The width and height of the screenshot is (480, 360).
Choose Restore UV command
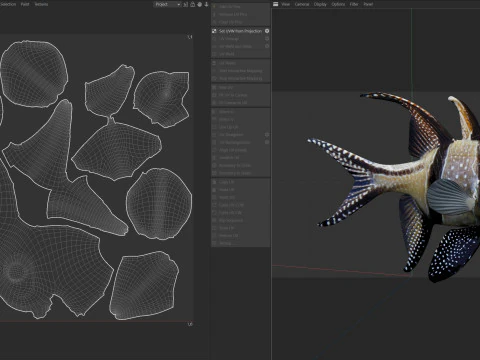click(x=240, y=236)
